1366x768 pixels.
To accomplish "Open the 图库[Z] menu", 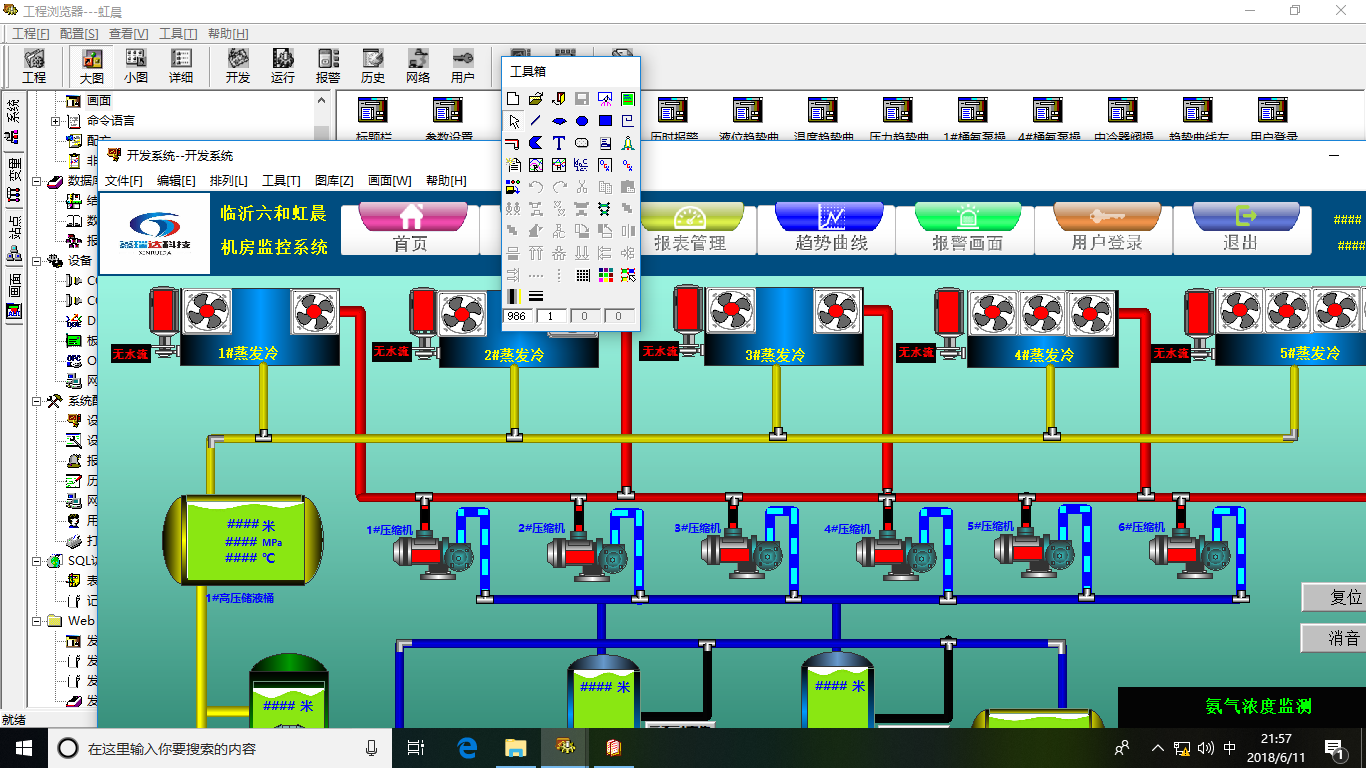I will 333,181.
